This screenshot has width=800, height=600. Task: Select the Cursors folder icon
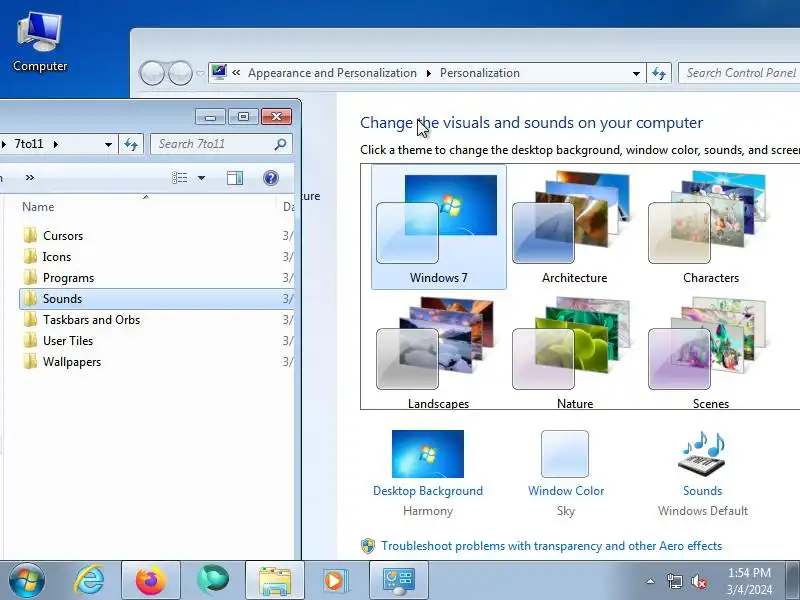coord(30,235)
